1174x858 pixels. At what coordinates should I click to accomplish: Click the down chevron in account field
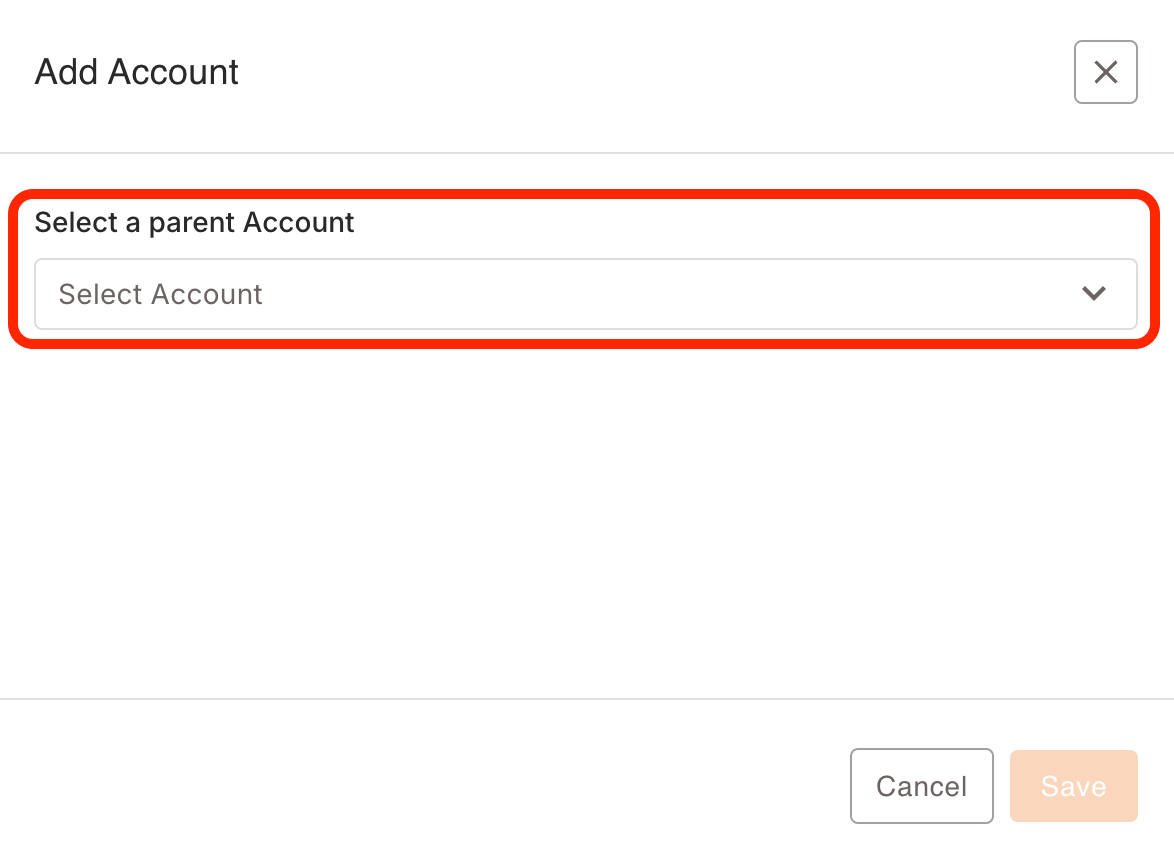(x=1094, y=293)
